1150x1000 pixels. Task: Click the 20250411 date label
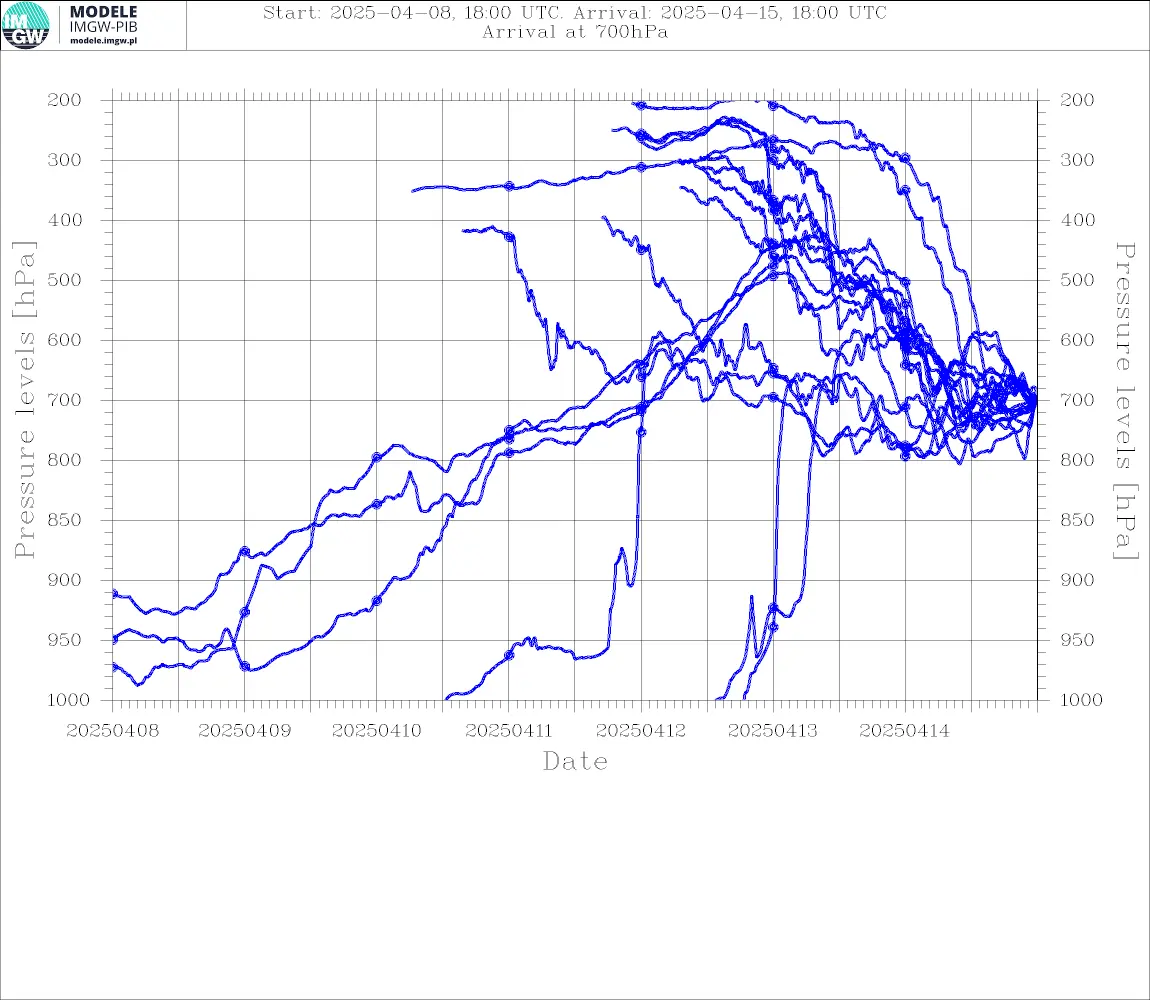[509, 731]
